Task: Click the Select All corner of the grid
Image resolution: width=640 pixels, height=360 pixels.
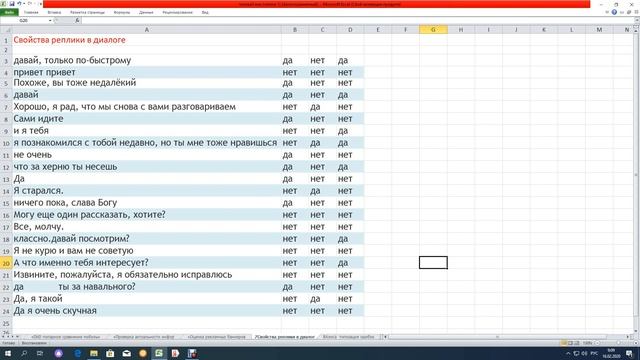Action: (6, 29)
